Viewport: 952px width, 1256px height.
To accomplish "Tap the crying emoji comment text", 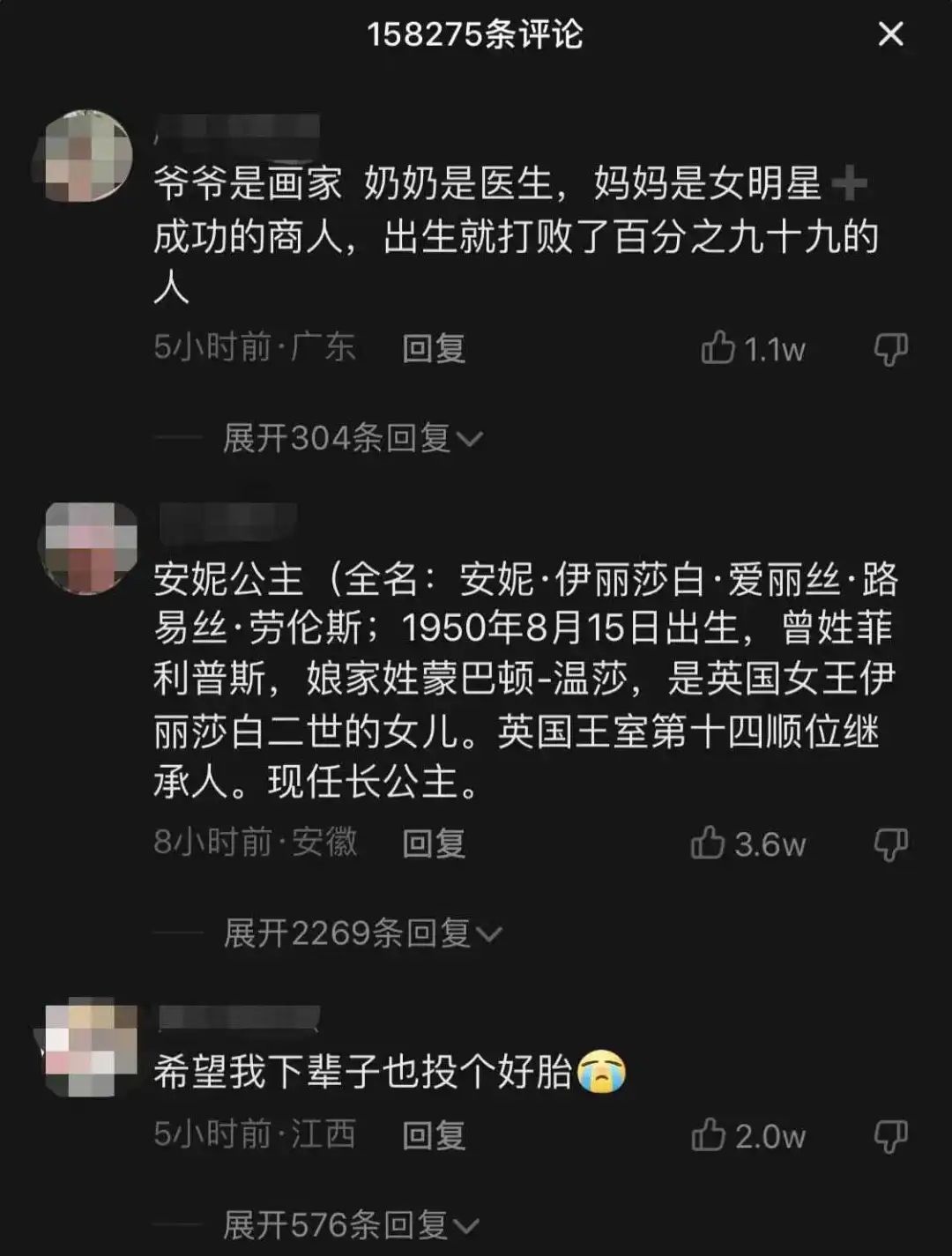I will tap(390, 1072).
